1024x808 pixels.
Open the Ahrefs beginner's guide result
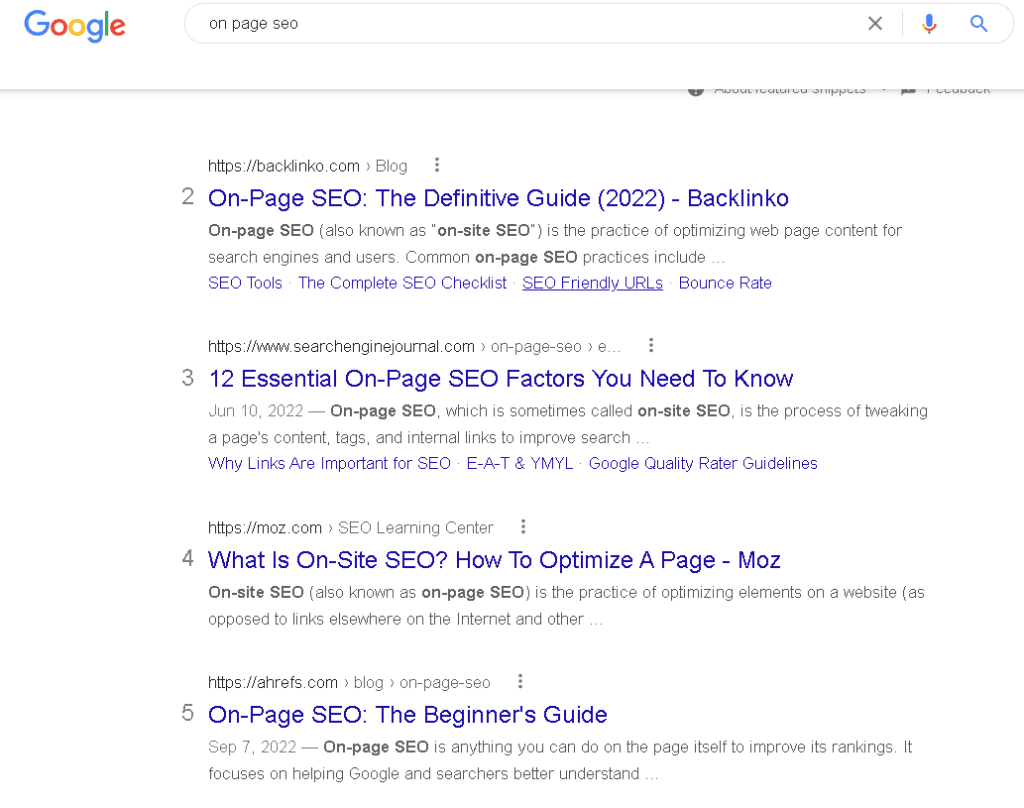coord(408,715)
